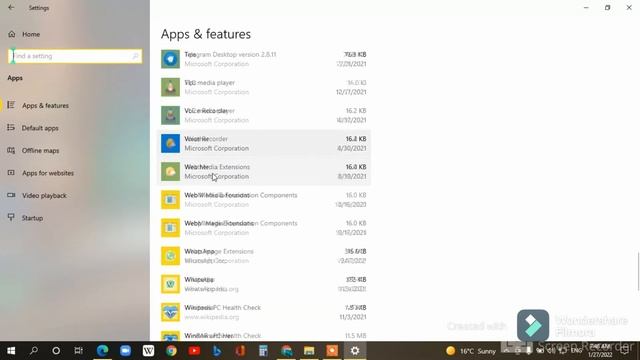Open Calculator from the taskbar

263,351
